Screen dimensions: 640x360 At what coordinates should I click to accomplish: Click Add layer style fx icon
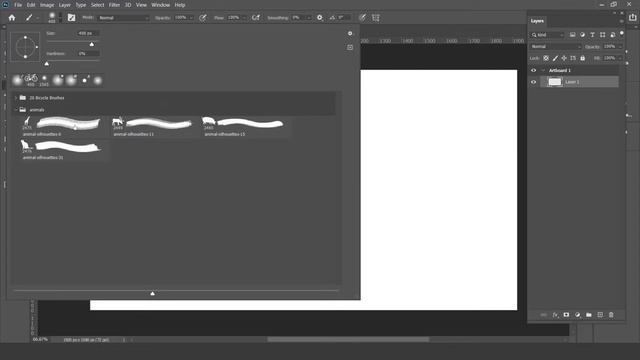555,315
